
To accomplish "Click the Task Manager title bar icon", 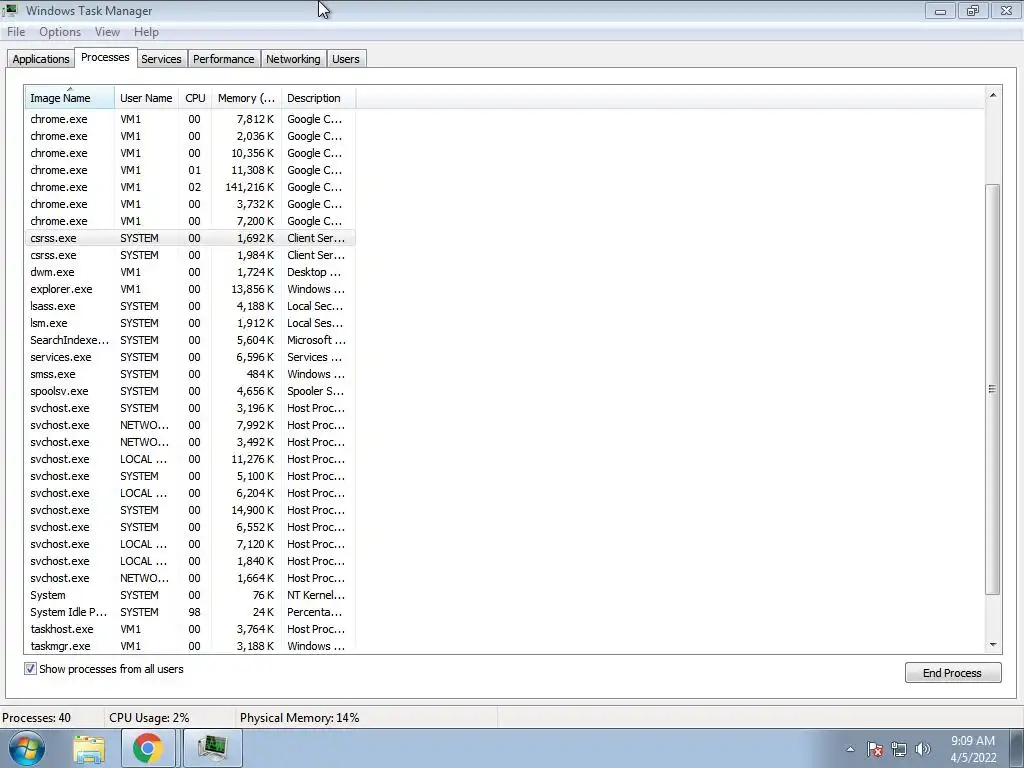I will (x=9, y=10).
